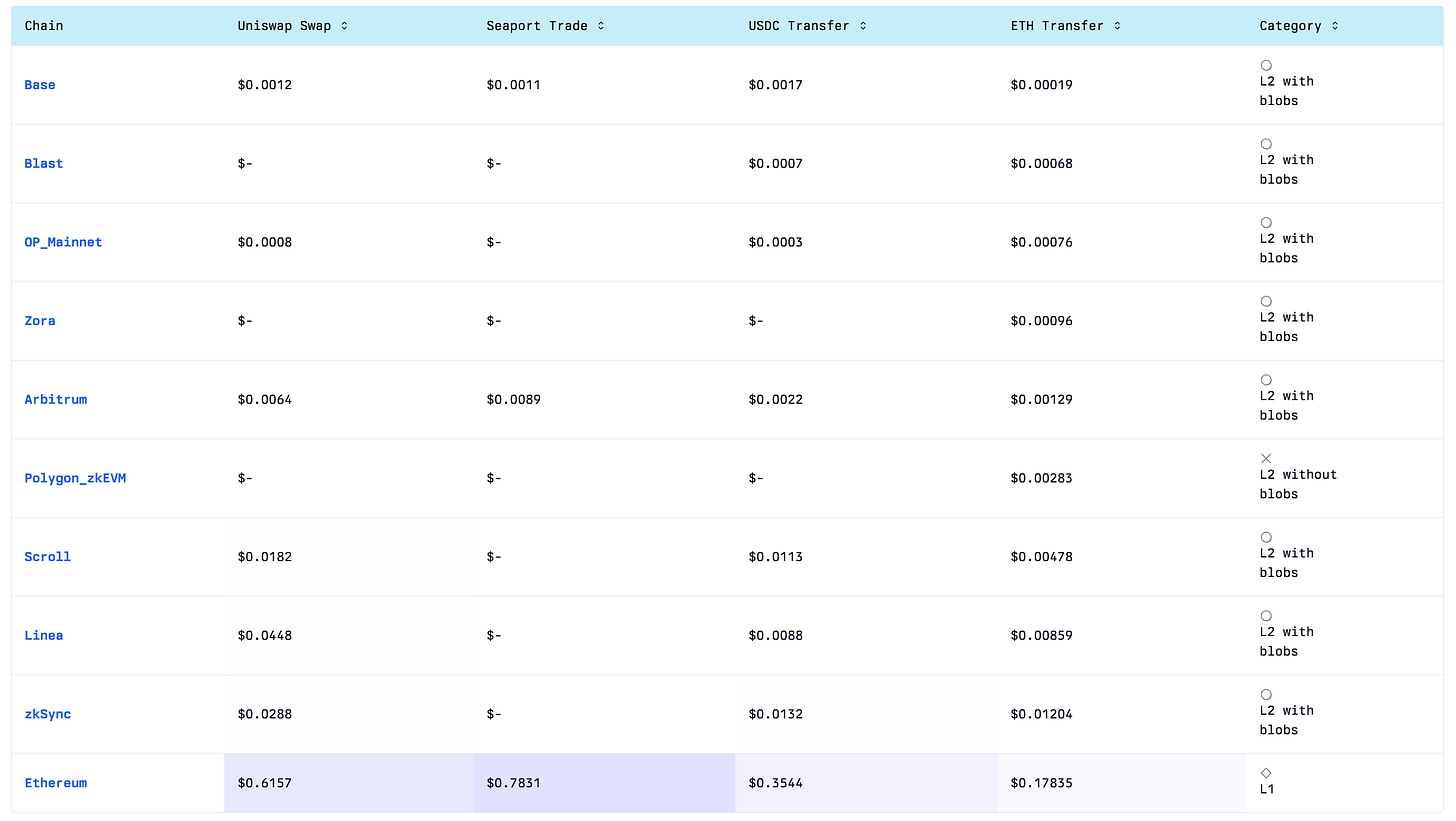Click circle icon in Base category cell
The width and height of the screenshot is (1456, 821).
point(1266,65)
